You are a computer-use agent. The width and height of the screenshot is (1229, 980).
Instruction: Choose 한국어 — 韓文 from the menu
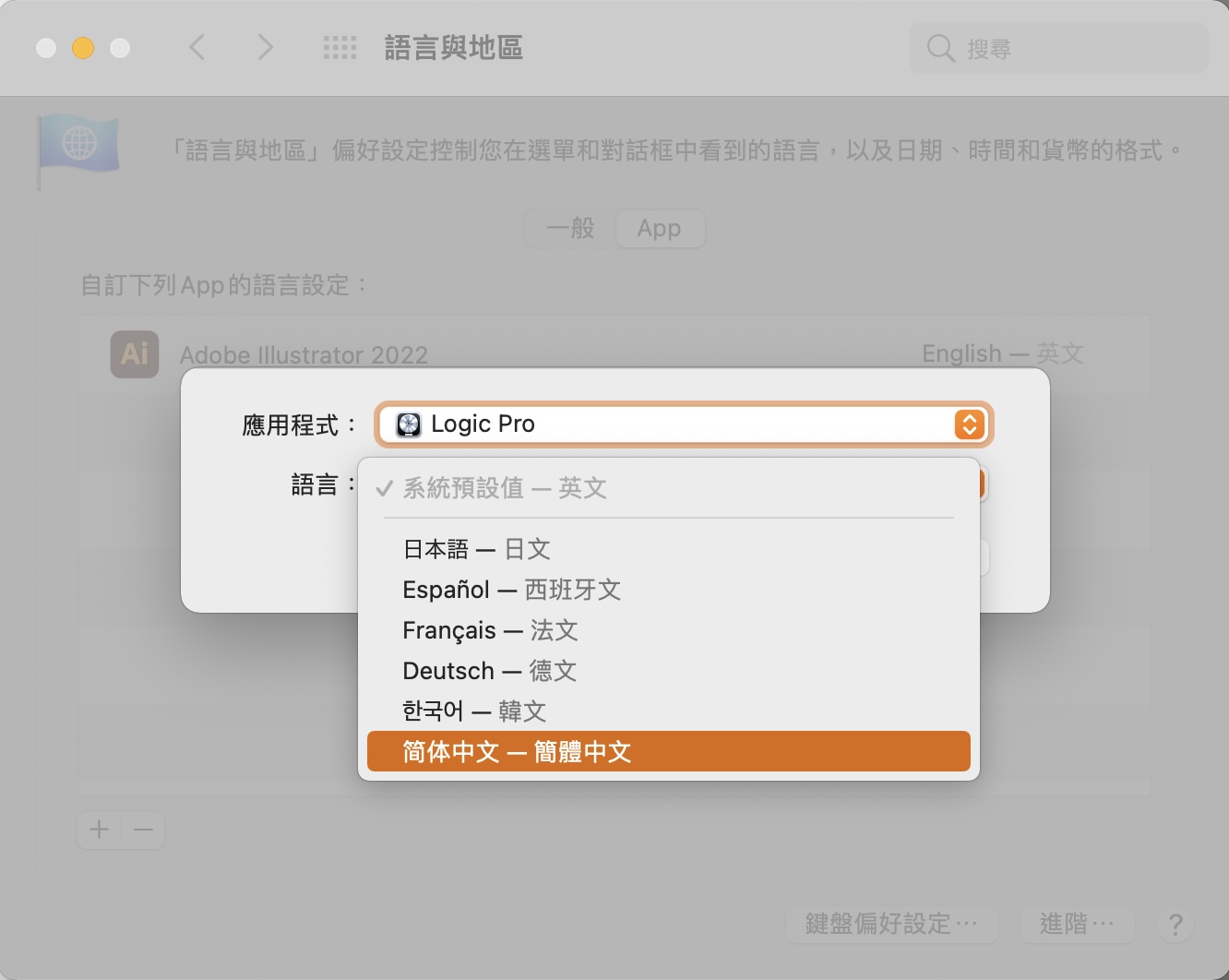[x=668, y=711]
